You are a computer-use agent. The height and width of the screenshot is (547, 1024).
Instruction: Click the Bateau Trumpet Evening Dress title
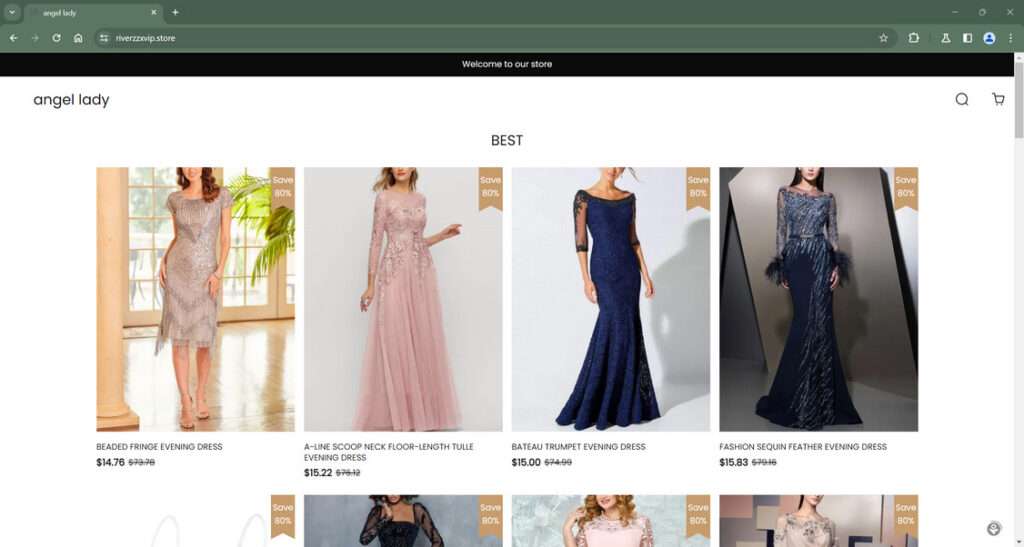coord(579,447)
